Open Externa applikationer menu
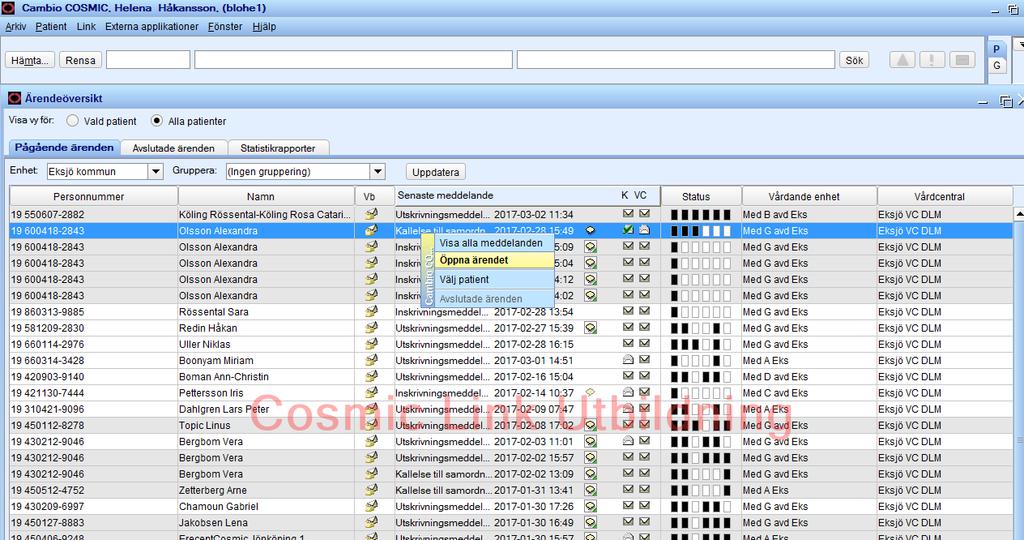This screenshot has width=1024, height=540. (x=152, y=27)
